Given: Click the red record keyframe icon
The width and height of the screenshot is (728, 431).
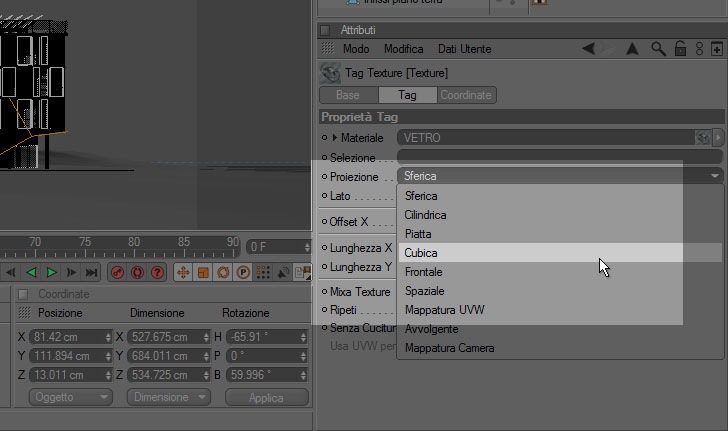Looking at the screenshot, I should point(117,273).
